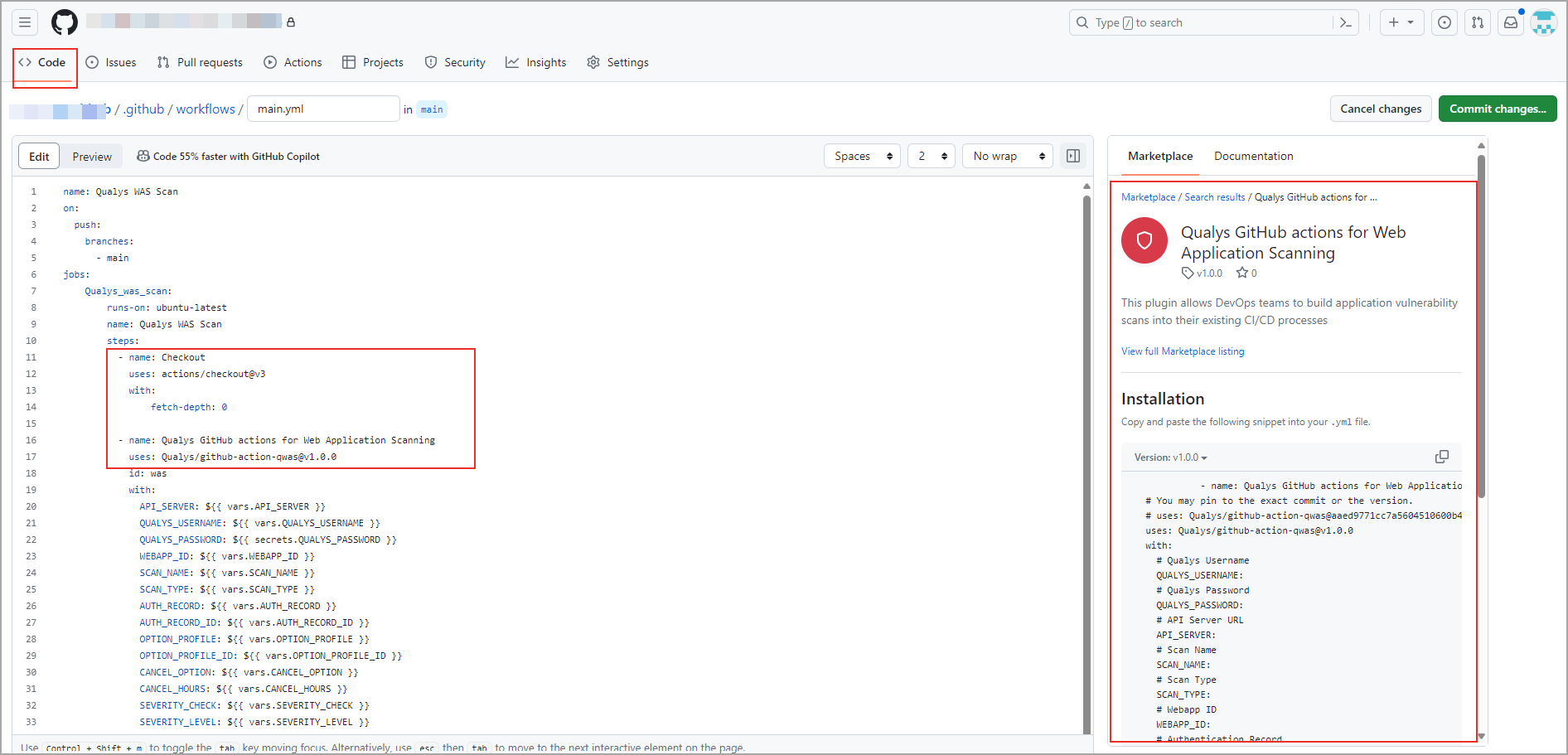Go to GitHub home via Octocat logo
Viewport: 1568px width, 755px height.
tap(65, 22)
